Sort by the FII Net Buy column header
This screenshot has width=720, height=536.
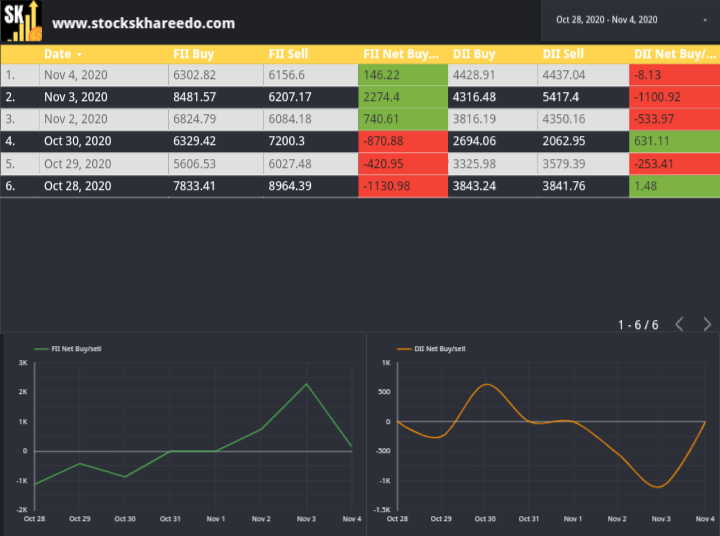(x=401, y=54)
